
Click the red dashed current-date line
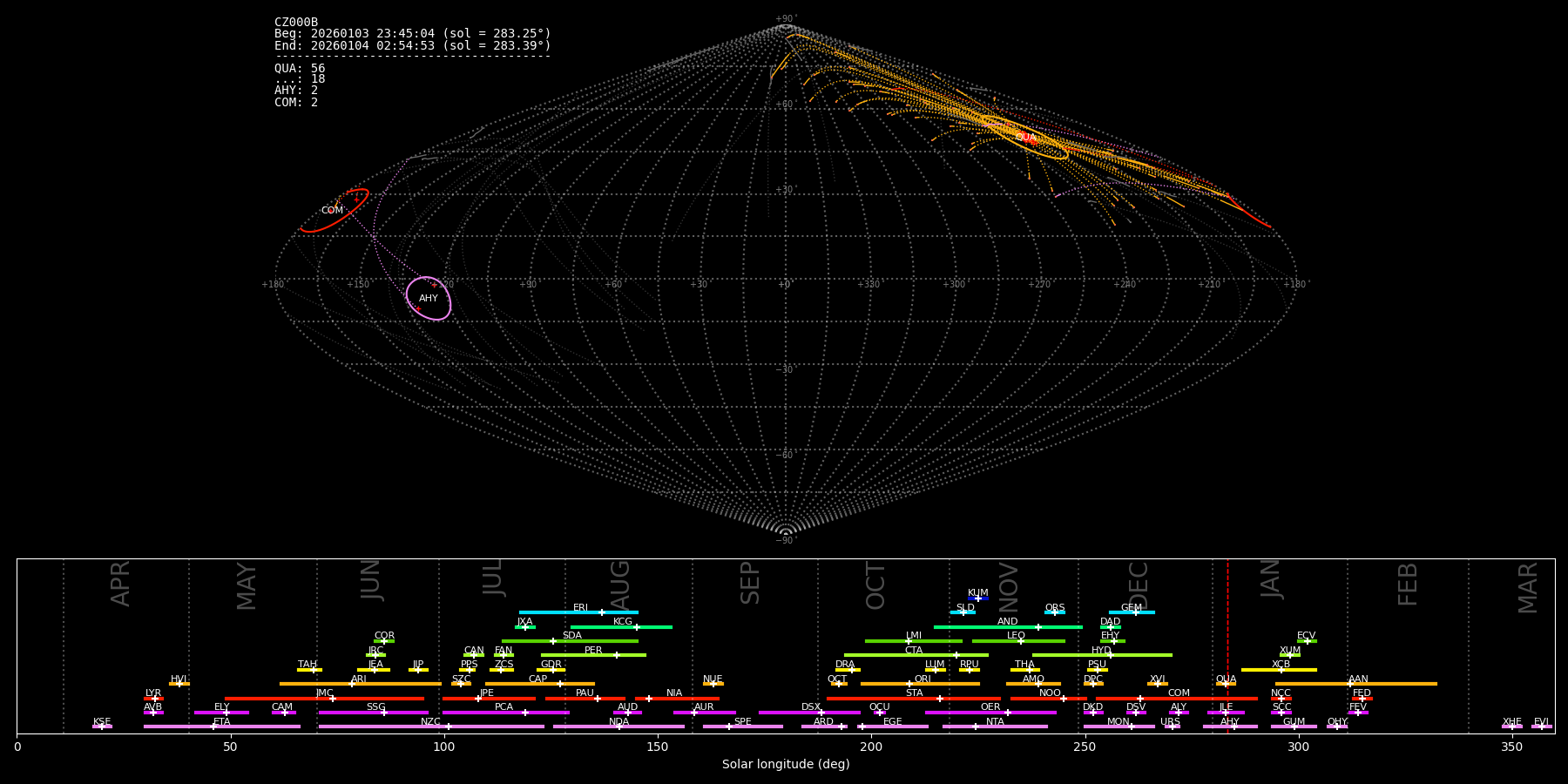[x=1227, y=645]
